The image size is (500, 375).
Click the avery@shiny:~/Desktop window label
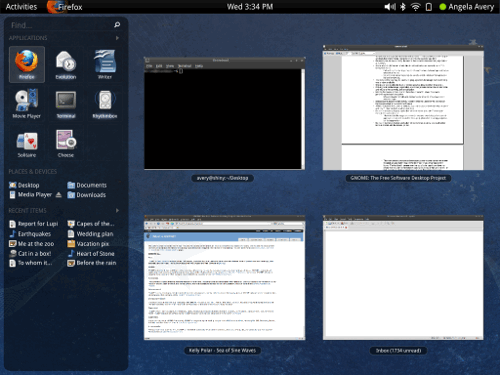(222, 178)
